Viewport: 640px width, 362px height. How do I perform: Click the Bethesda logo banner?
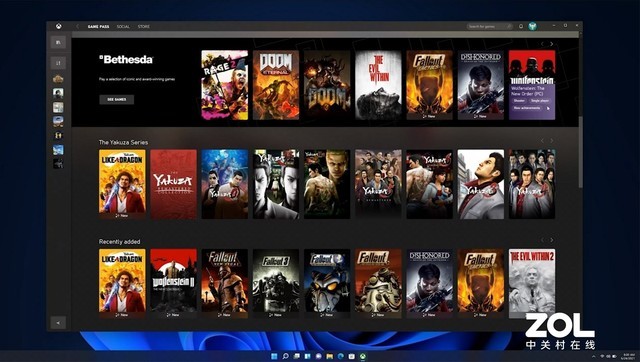(x=126, y=60)
